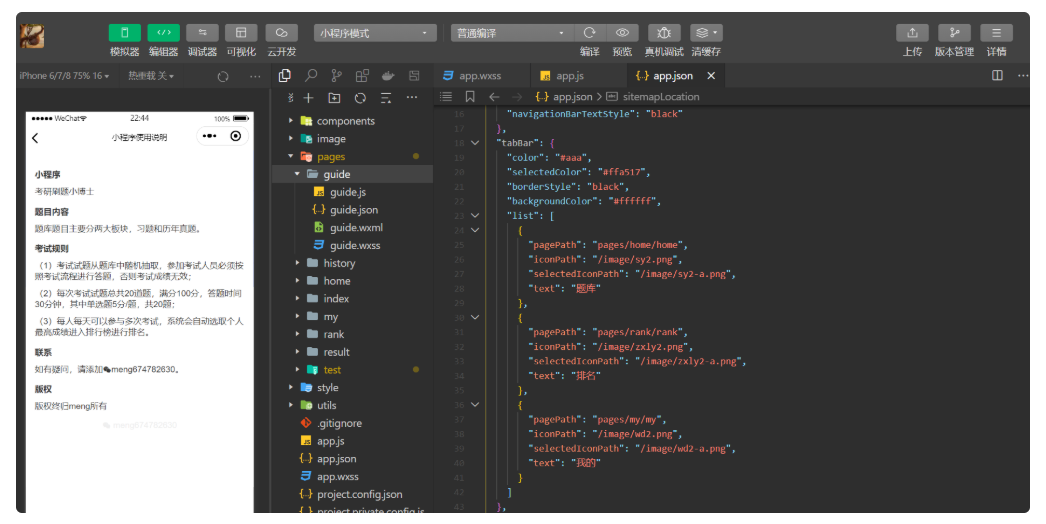Image resolution: width=1046 pixels, height=524 pixels.
Task: Click the editor bookmark icon
Action: [470, 97]
